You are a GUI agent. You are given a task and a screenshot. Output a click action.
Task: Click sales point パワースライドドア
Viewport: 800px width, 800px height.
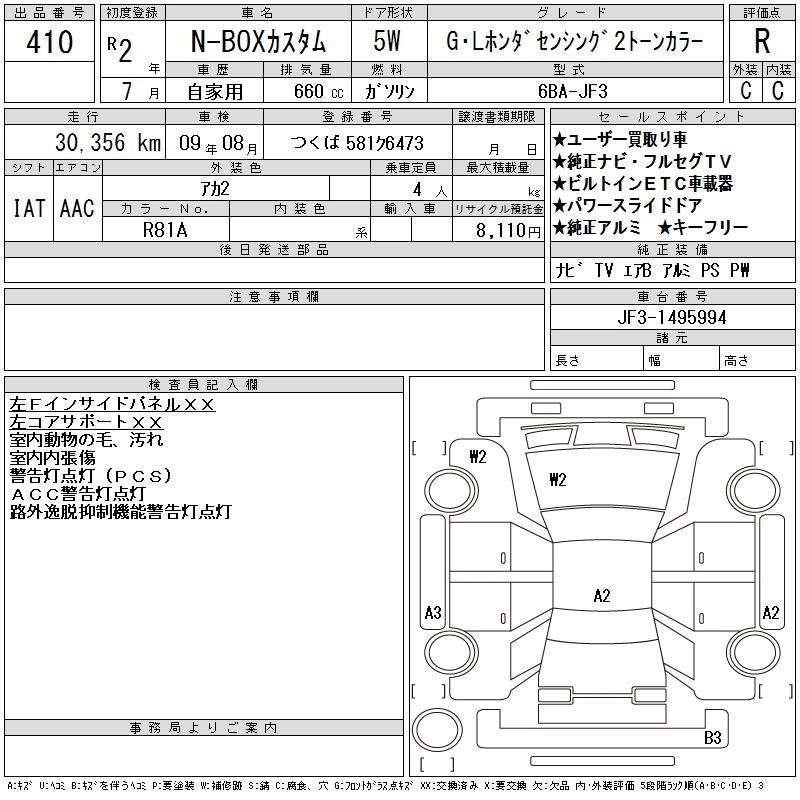[x=628, y=205]
